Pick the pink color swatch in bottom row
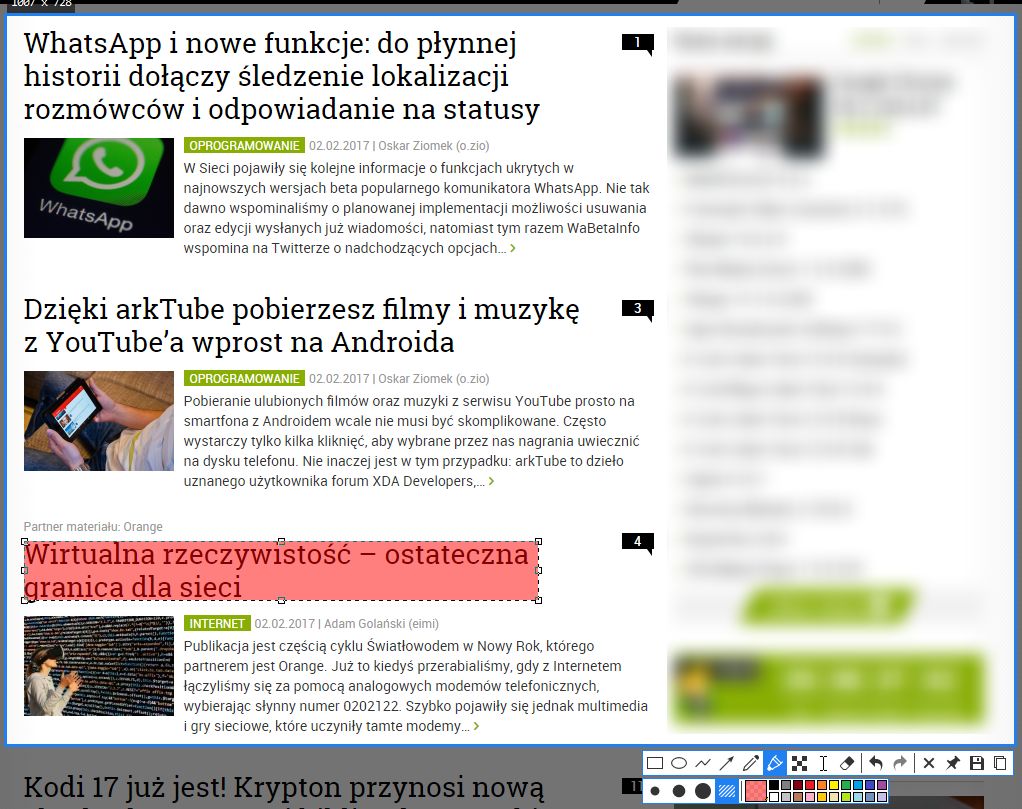1022x809 pixels. [810, 797]
